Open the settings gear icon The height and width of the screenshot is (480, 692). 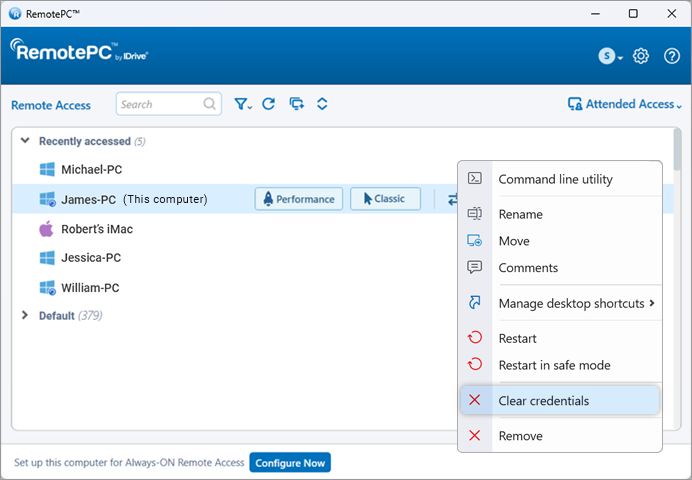642,56
